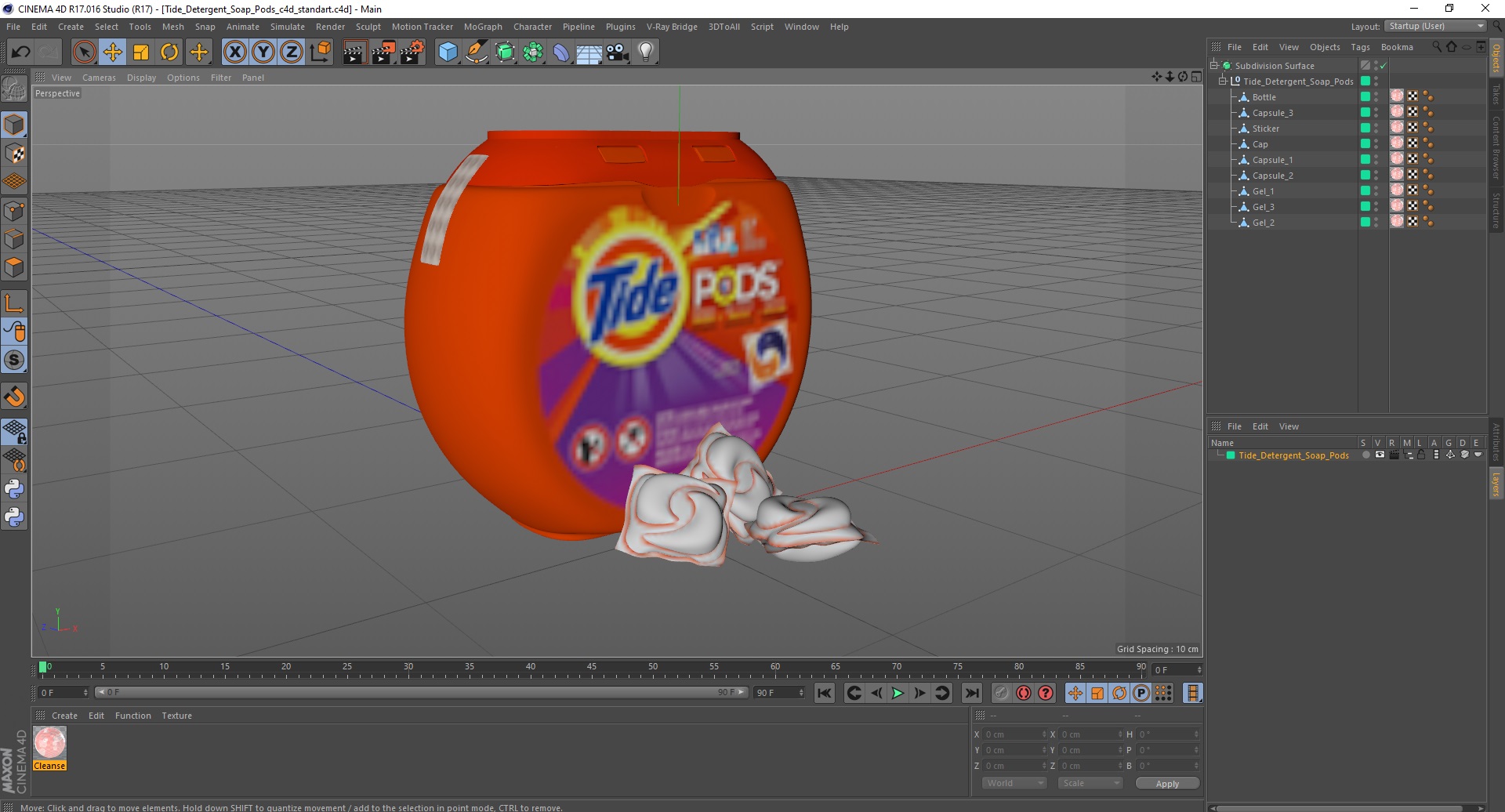The image size is (1505, 812).
Task: Activate the Scale tool in top toolbar
Action: tap(141, 53)
